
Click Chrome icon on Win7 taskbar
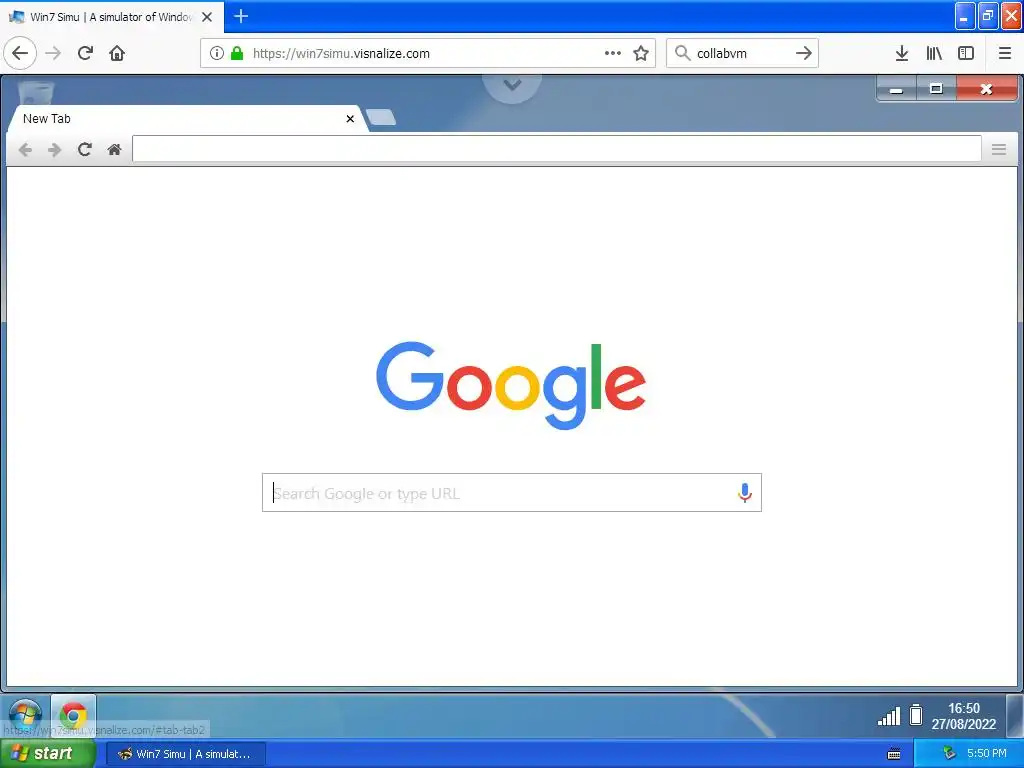(73, 716)
